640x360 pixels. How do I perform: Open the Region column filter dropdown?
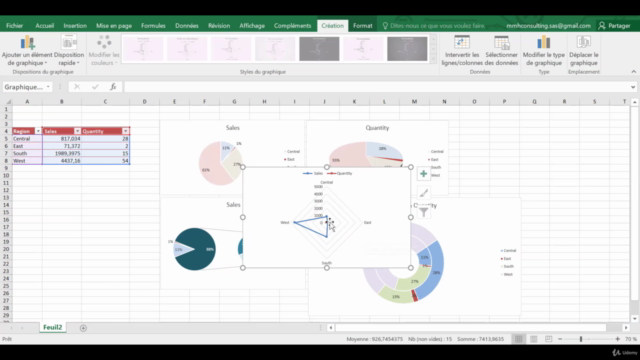click(x=38, y=131)
